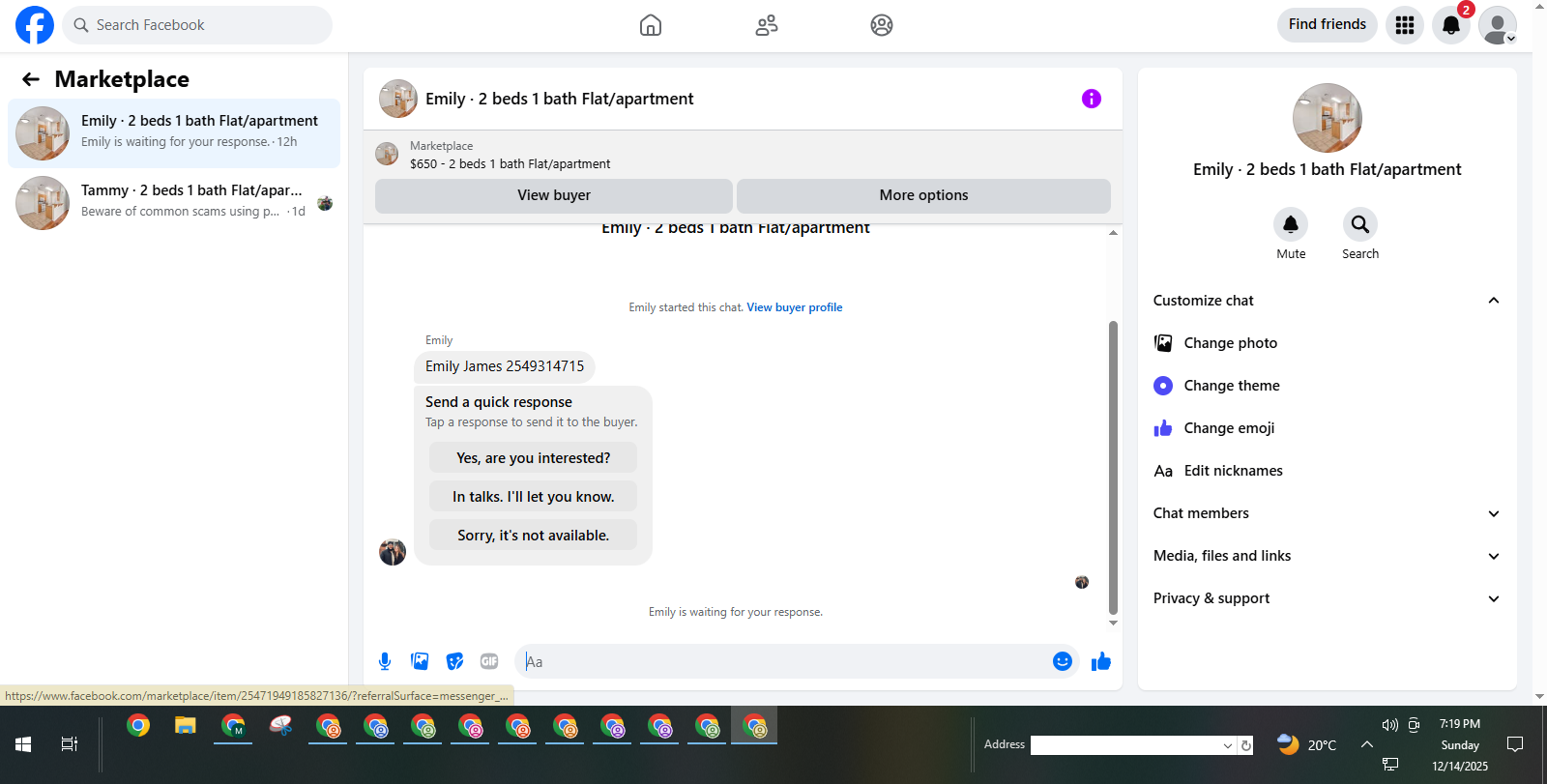
Task: Click the chat vertical scrollbar thumb
Action: pyautogui.click(x=1113, y=468)
